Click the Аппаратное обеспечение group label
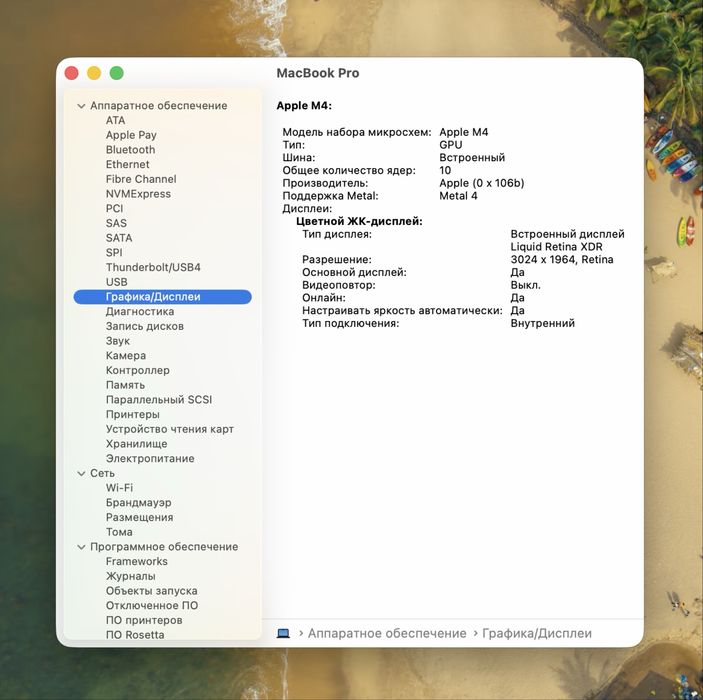The image size is (703, 700). click(x=158, y=106)
